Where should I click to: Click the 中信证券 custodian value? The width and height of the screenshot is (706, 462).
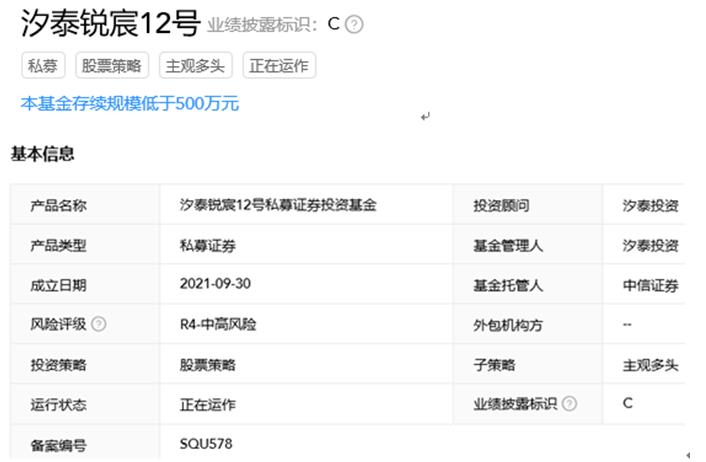(x=651, y=285)
